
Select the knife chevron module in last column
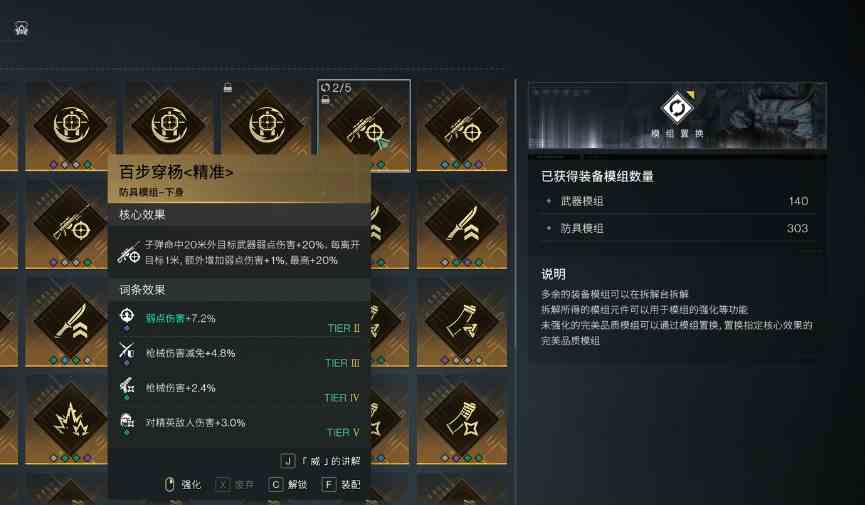pos(462,224)
